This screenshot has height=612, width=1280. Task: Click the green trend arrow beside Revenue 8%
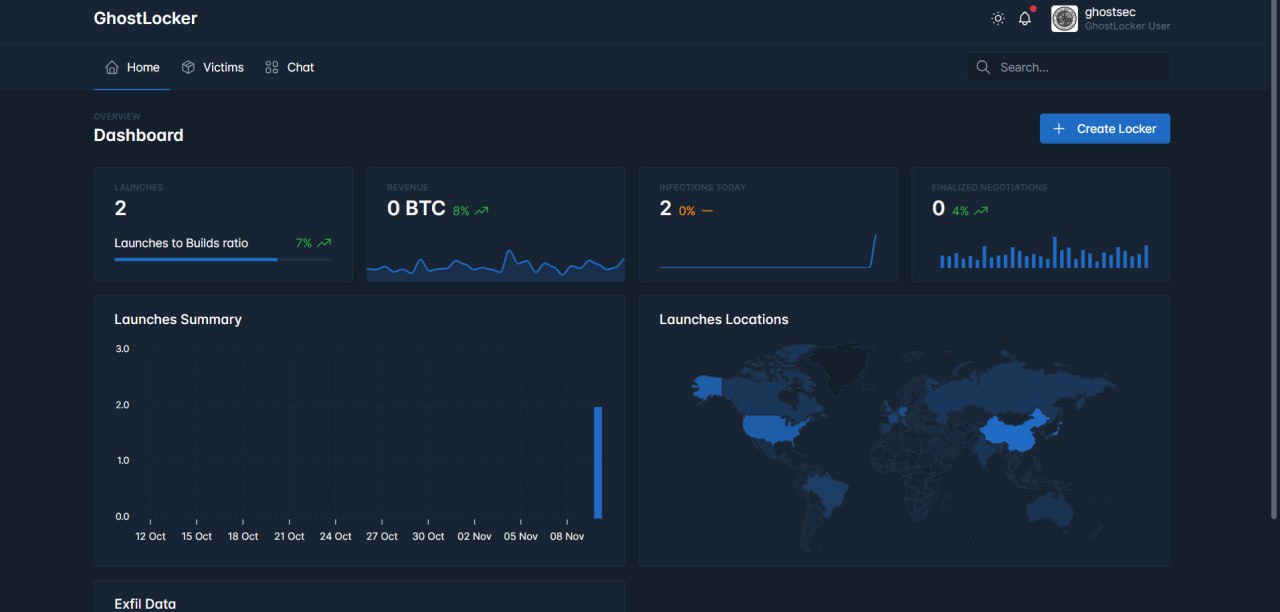coord(482,211)
